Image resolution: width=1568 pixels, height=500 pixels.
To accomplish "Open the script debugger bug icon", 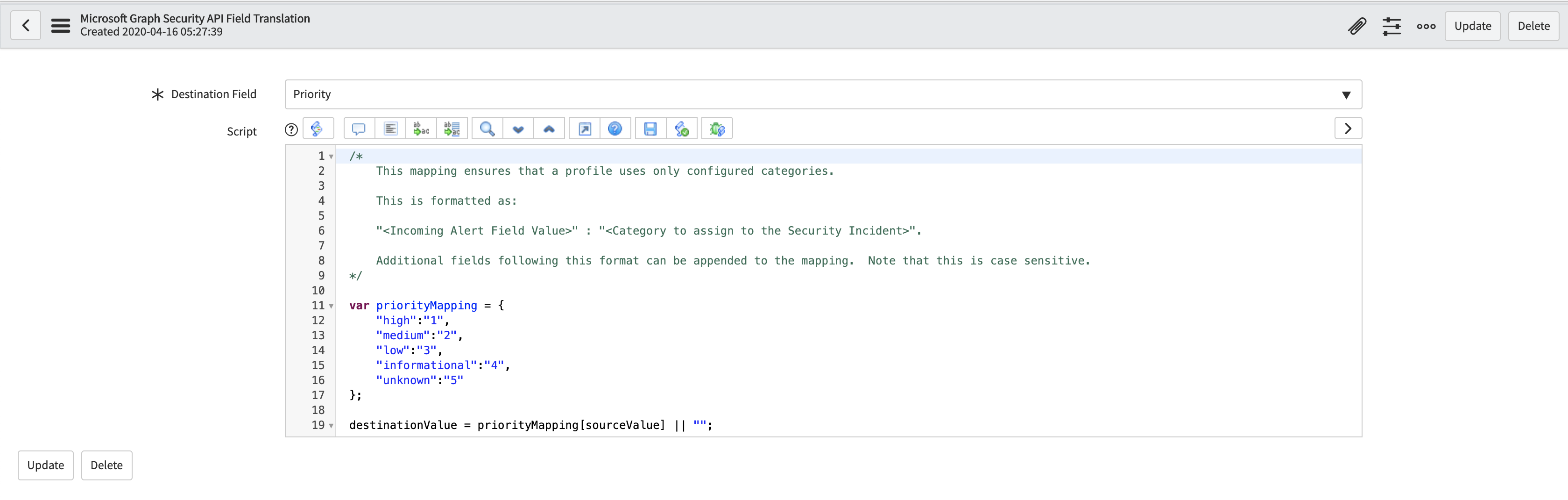I will click(717, 129).
